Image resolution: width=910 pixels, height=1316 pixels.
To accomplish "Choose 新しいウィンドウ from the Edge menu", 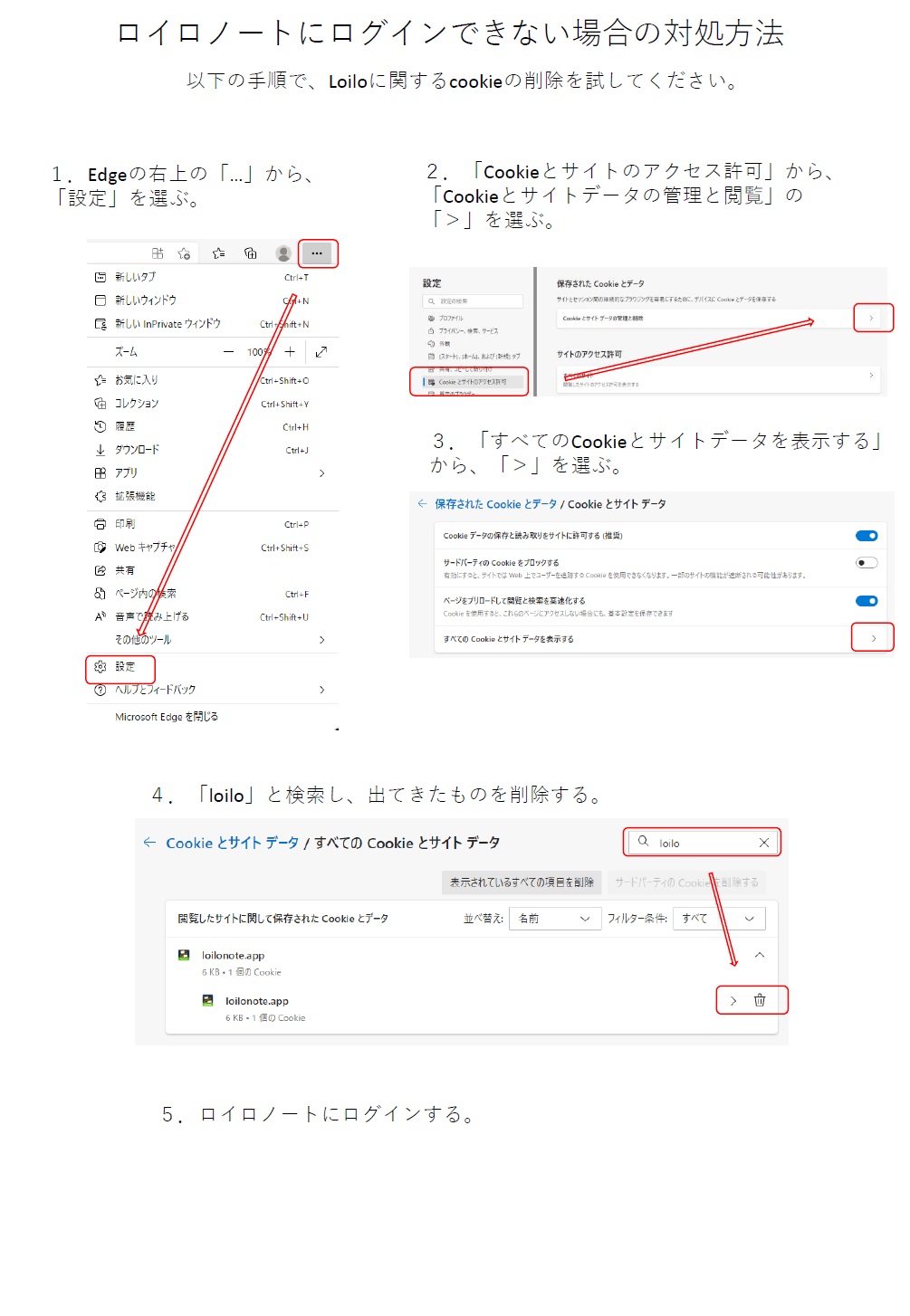I will click(x=213, y=300).
